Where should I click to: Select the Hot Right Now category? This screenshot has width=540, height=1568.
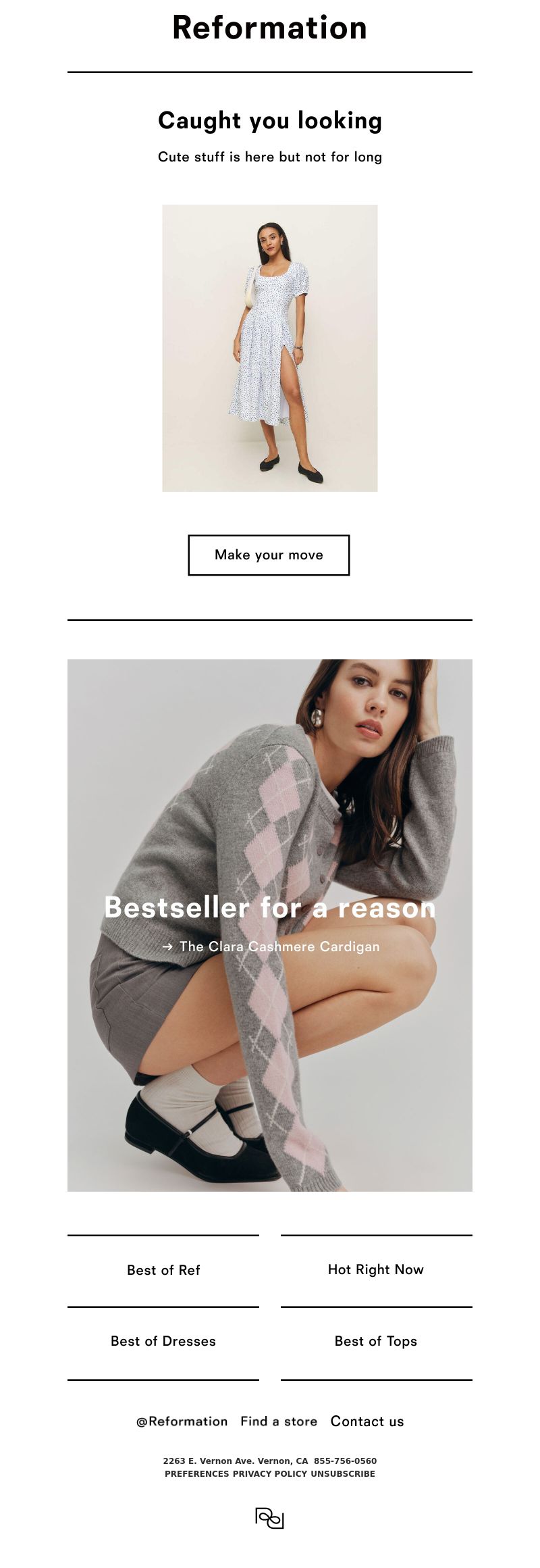click(x=376, y=1269)
